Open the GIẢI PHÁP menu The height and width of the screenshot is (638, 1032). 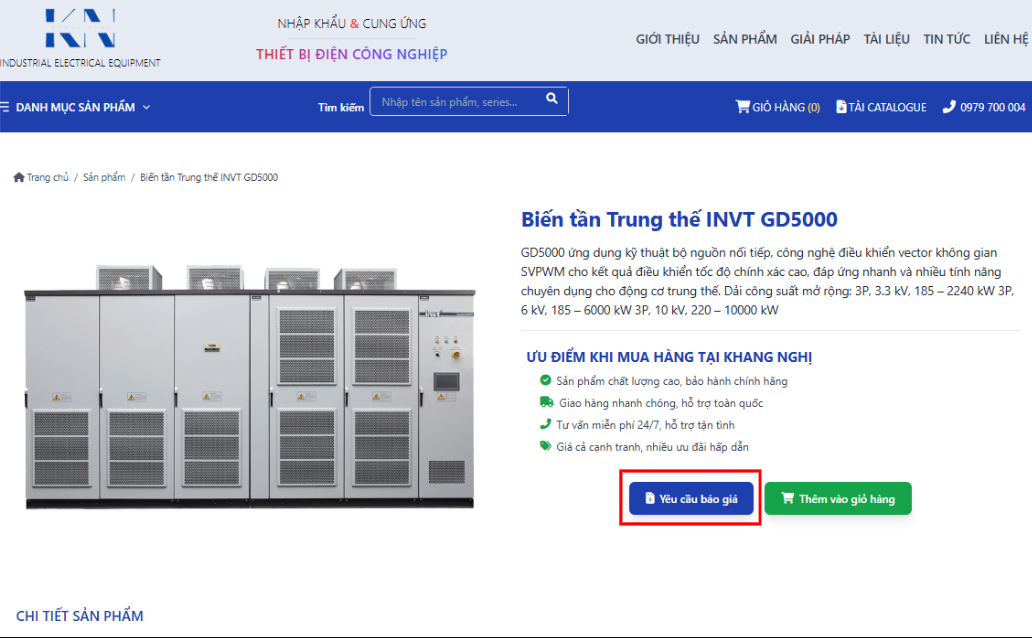coord(820,39)
